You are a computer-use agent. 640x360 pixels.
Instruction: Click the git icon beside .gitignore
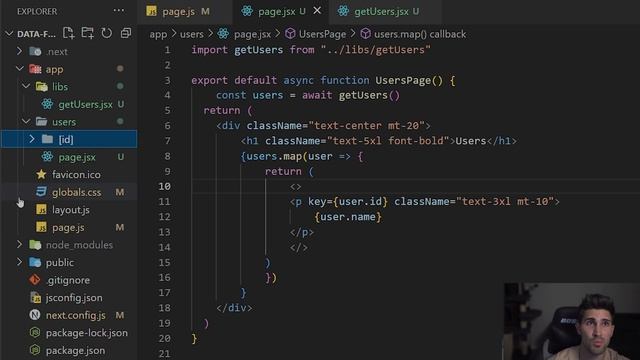tap(35, 280)
